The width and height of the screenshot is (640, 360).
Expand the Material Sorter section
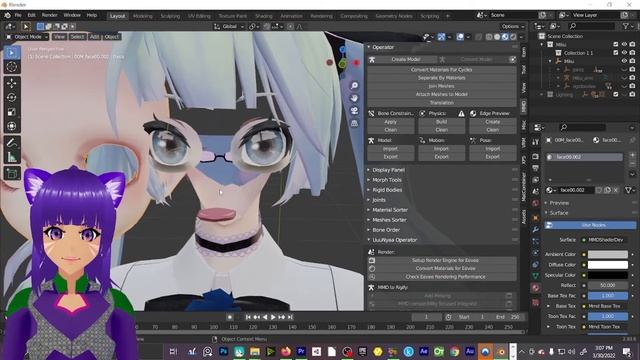point(390,210)
